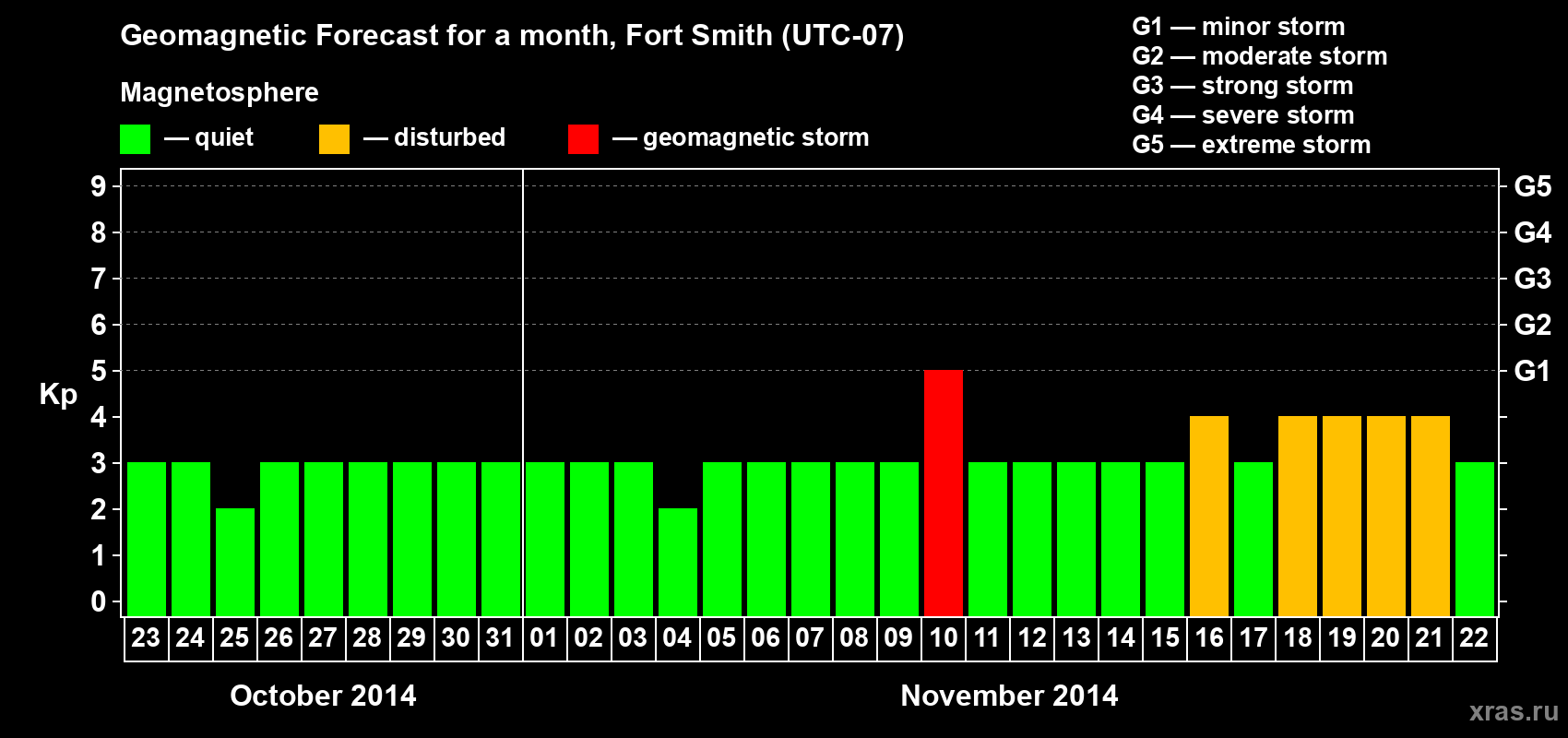The width and height of the screenshot is (1568, 738).
Task: Click the green bar for November 22
Action: coord(1475,539)
